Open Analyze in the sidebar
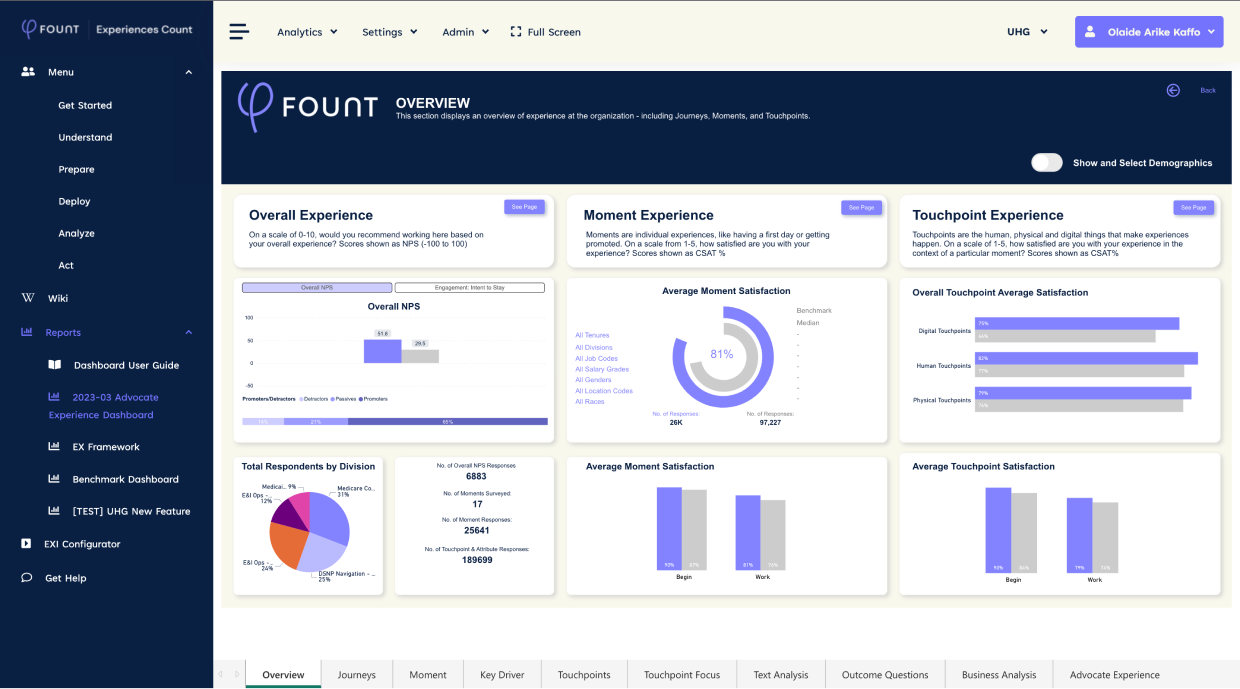 click(x=76, y=233)
